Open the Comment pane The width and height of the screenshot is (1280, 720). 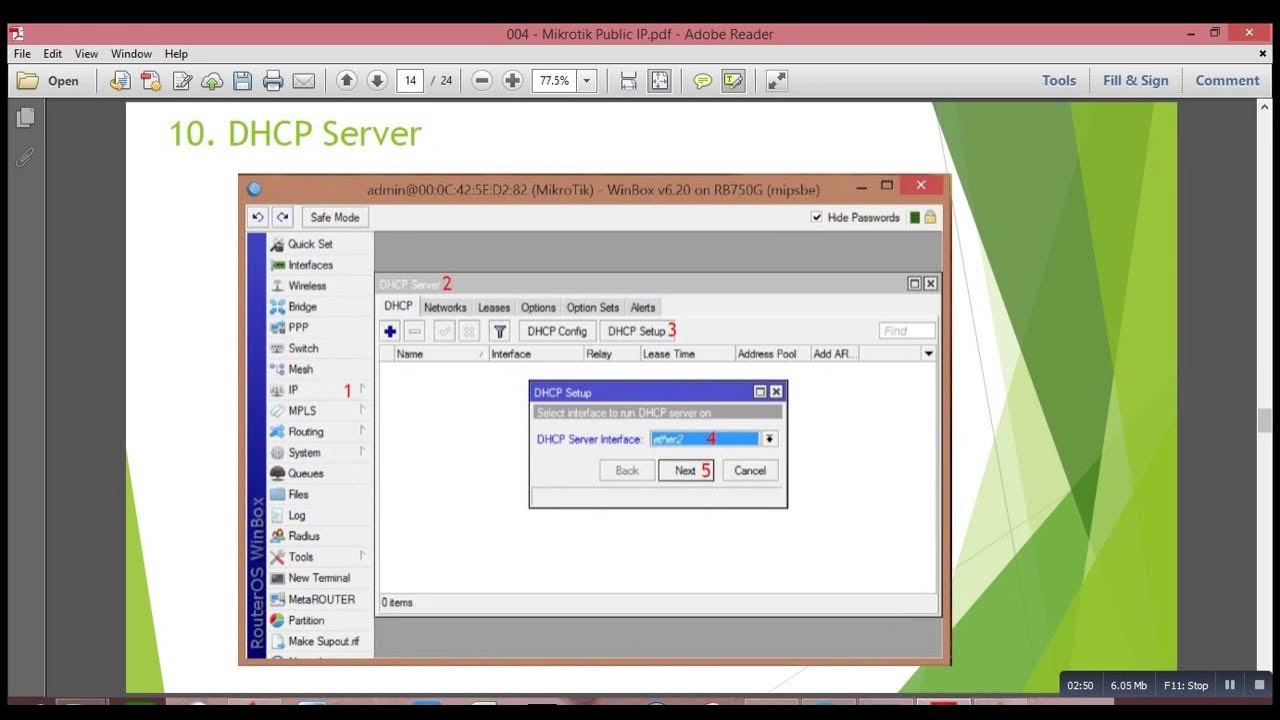tap(1228, 81)
